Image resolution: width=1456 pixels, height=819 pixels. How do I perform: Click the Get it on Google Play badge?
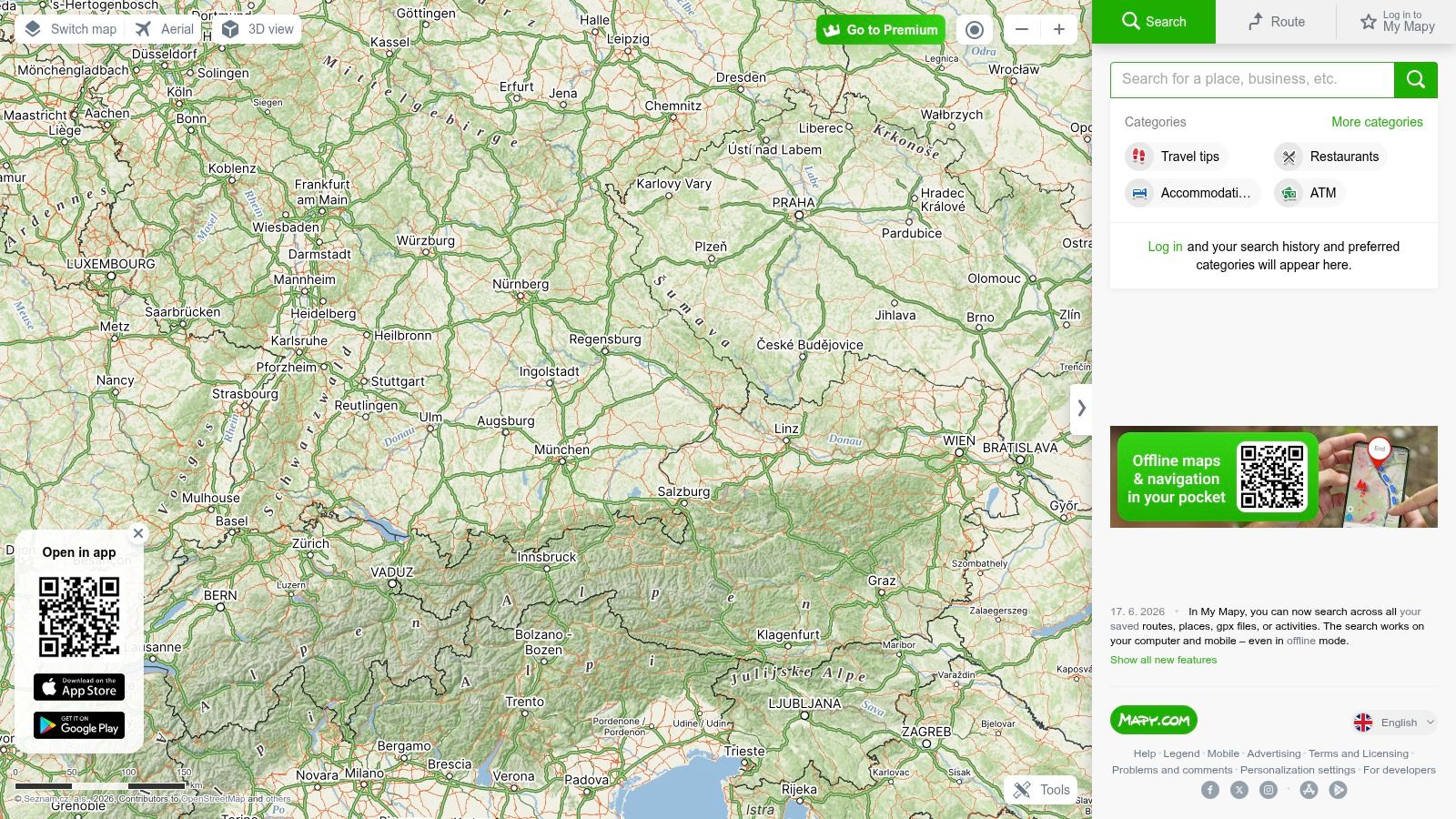(x=79, y=725)
